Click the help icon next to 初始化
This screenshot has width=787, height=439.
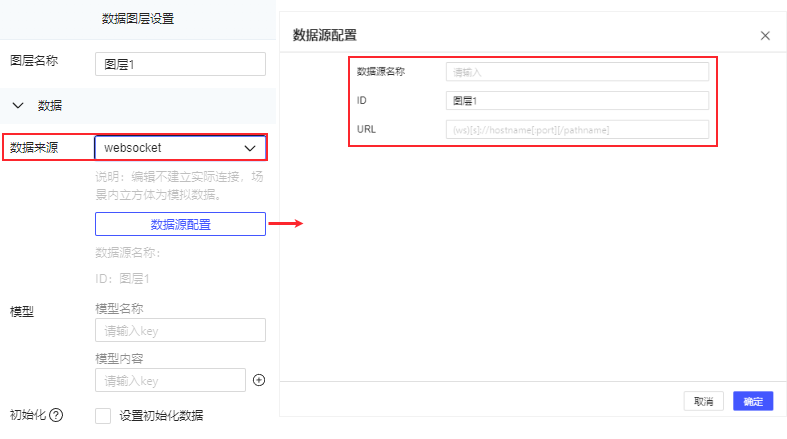click(56, 415)
